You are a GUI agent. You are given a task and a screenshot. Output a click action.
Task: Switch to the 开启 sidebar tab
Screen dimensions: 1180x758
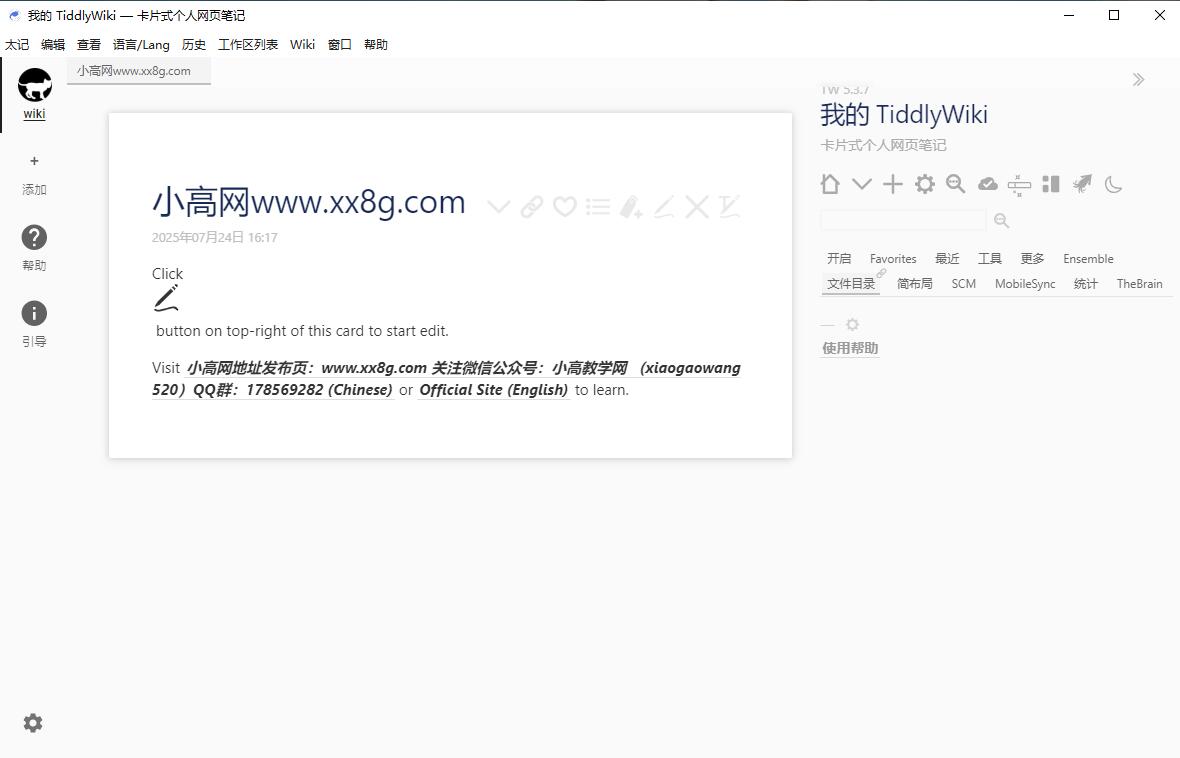tap(839, 258)
